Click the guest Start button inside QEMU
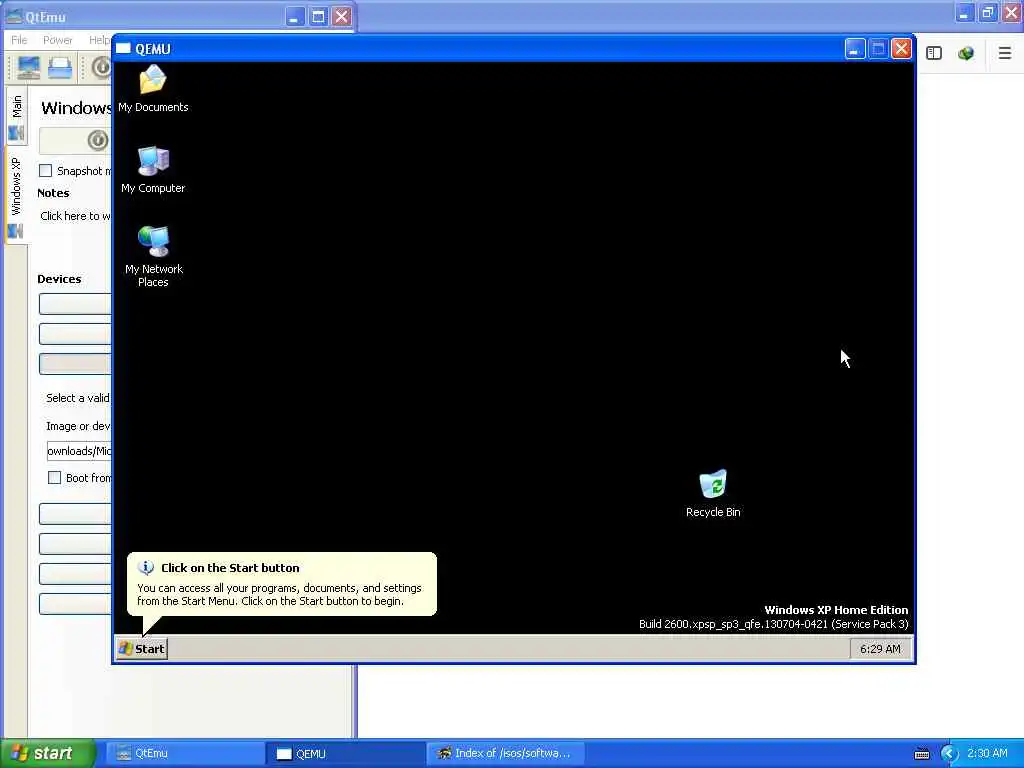 tap(142, 648)
